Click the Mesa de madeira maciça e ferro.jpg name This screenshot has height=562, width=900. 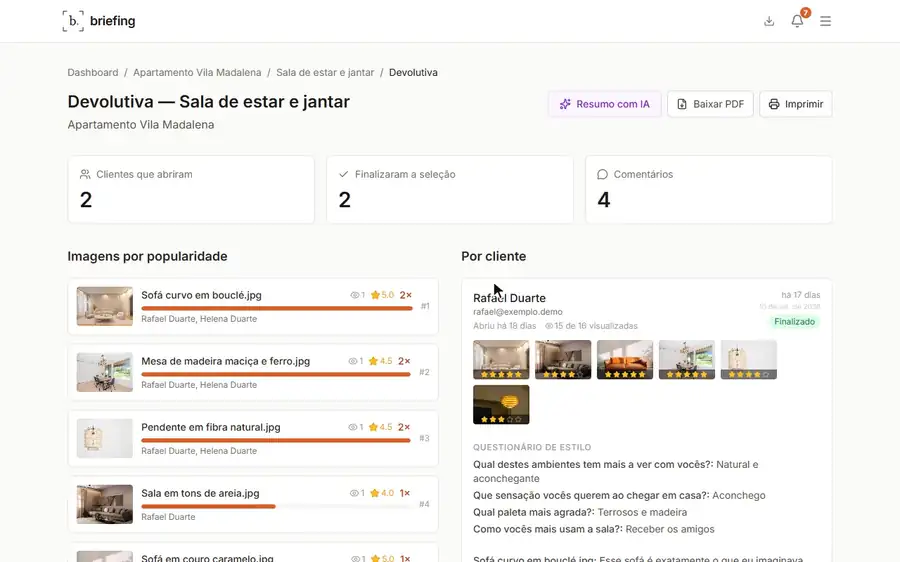[x=226, y=361]
